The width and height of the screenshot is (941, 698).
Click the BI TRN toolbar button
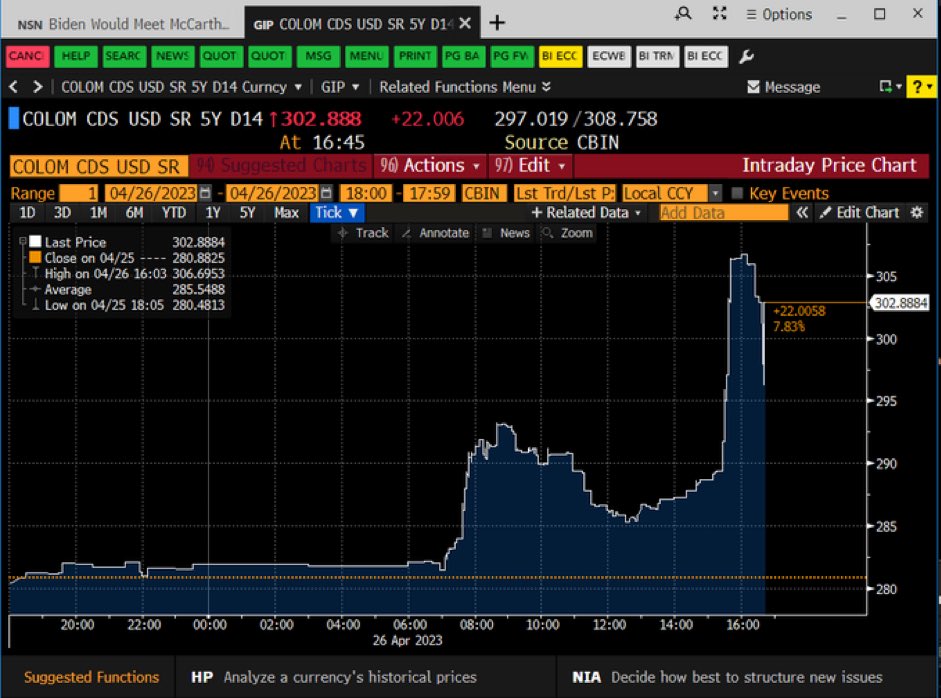pos(657,56)
